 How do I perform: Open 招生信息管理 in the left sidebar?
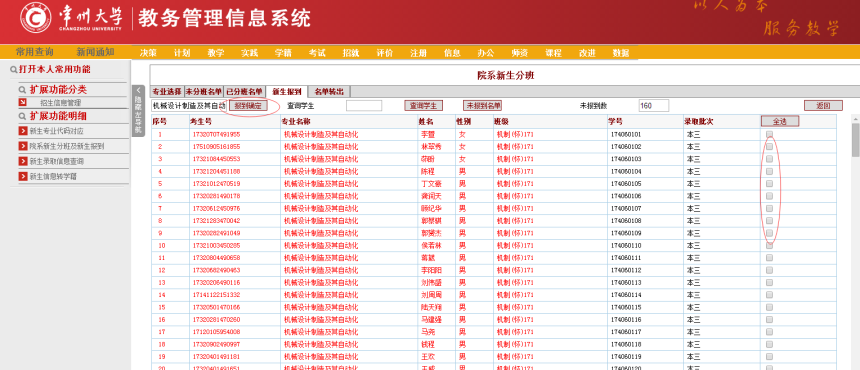(60, 103)
